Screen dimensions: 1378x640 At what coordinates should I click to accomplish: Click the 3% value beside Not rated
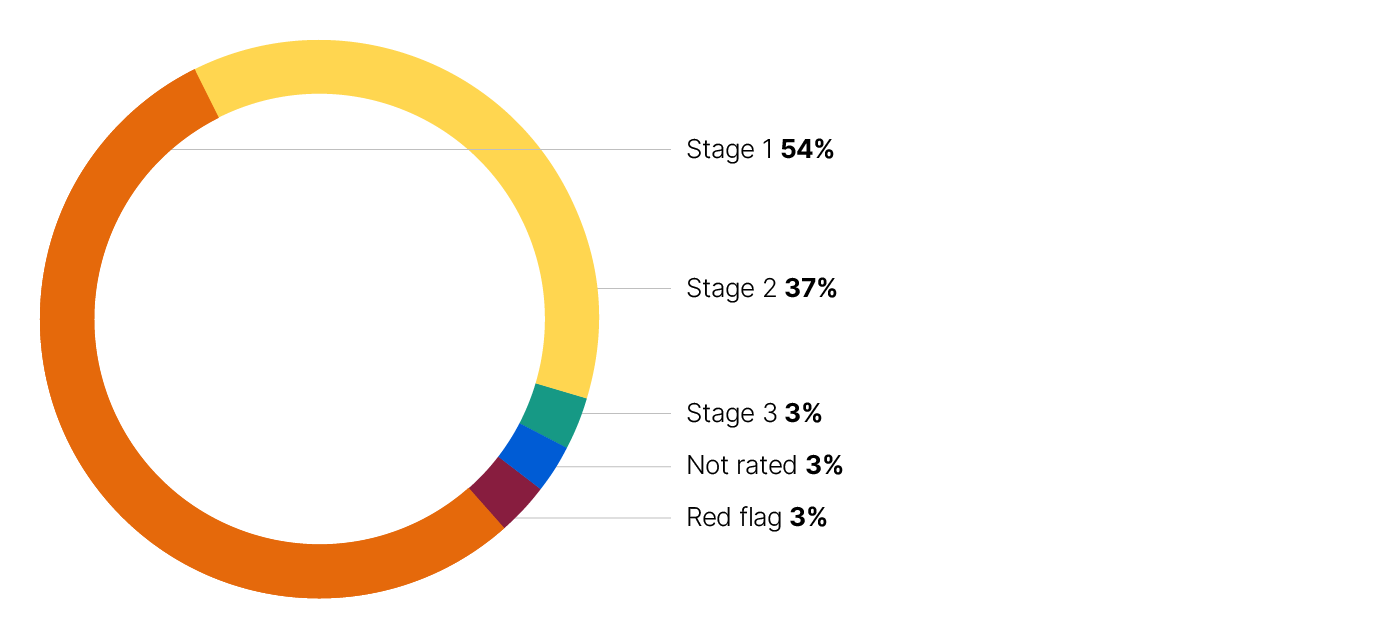[824, 466]
